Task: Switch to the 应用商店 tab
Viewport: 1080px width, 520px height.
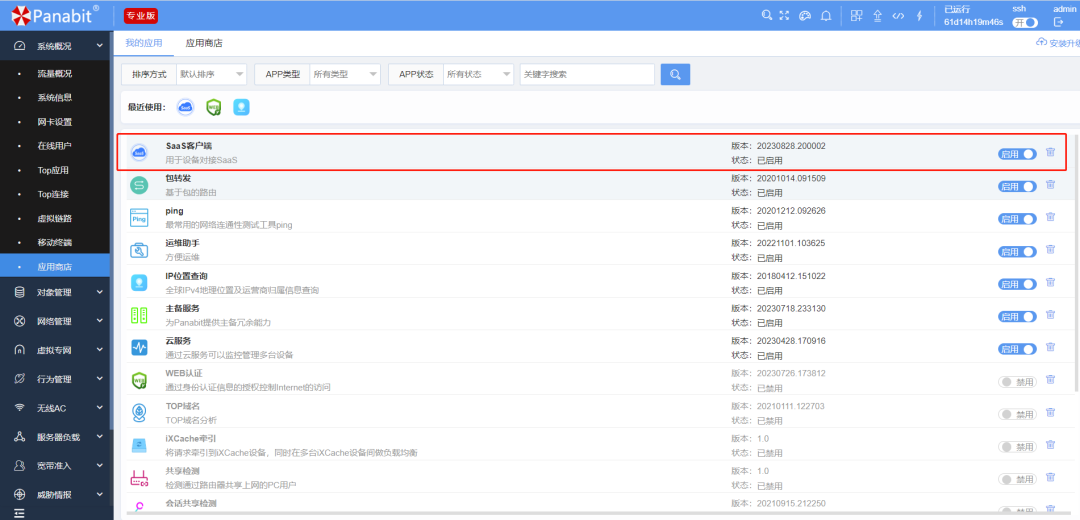Action: [x=204, y=43]
